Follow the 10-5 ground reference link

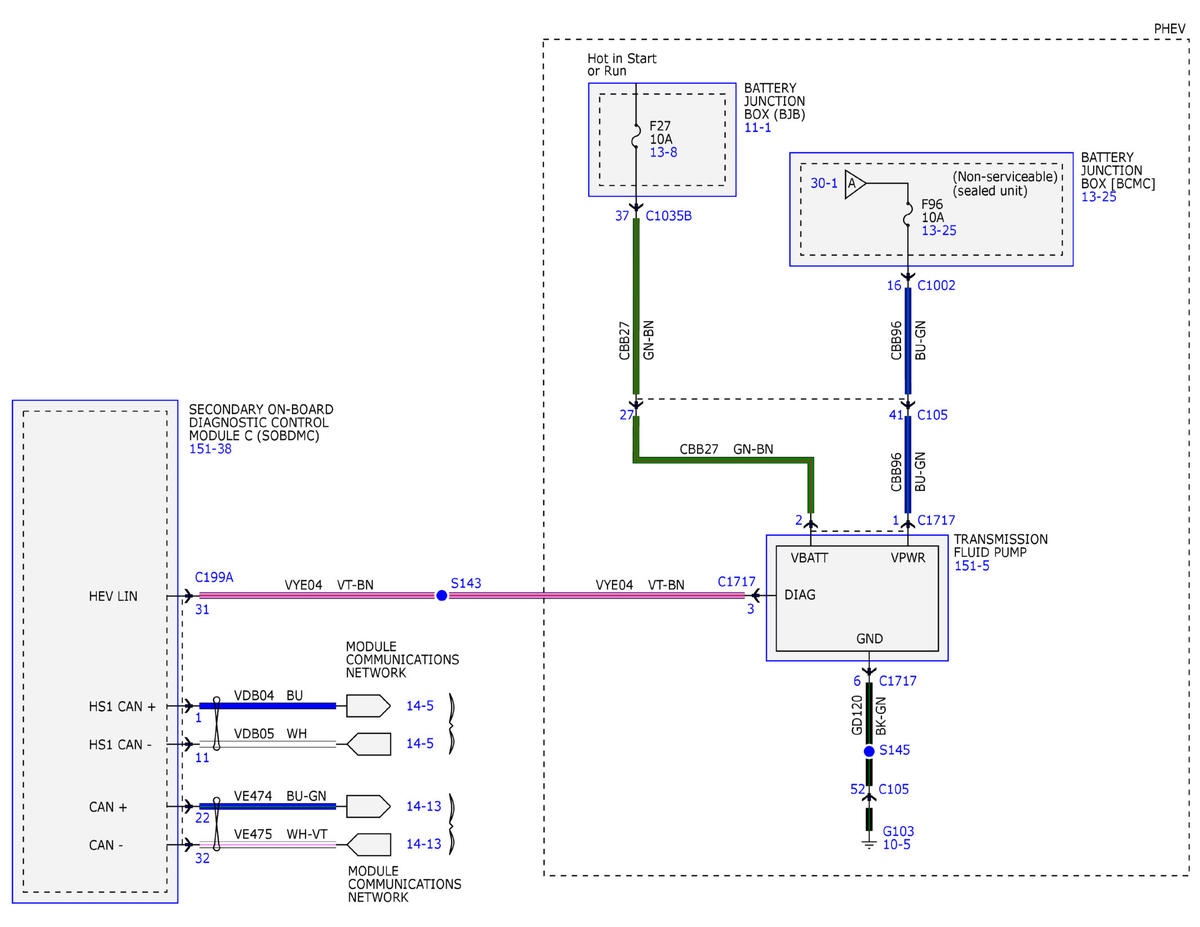(896, 845)
